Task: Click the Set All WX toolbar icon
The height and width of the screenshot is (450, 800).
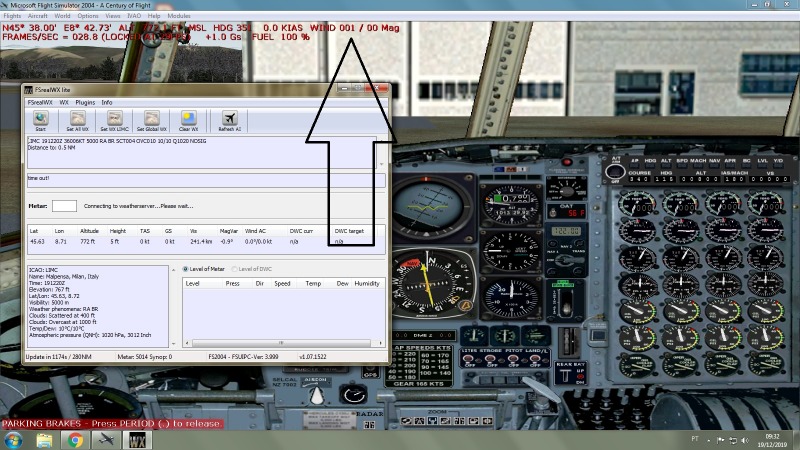Action: tap(78, 118)
